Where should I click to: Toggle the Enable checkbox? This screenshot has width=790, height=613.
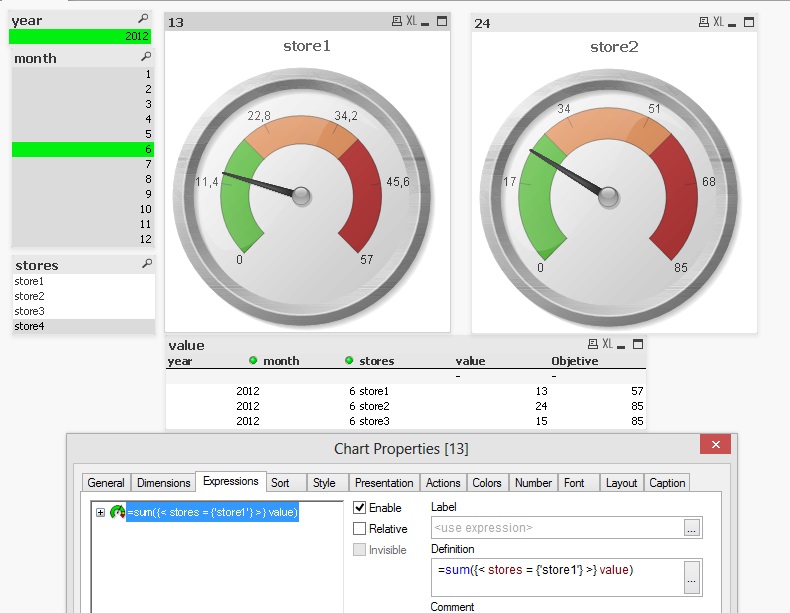[361, 508]
